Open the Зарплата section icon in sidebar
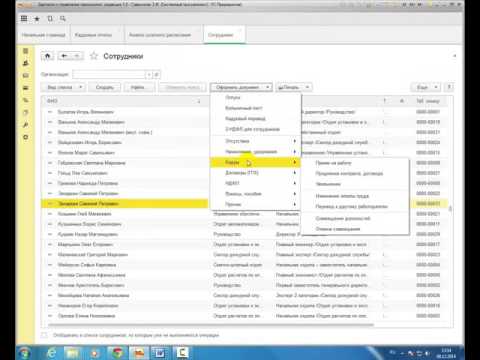Screen dimensions: 480x360 pyautogui.click(x=26, y=76)
